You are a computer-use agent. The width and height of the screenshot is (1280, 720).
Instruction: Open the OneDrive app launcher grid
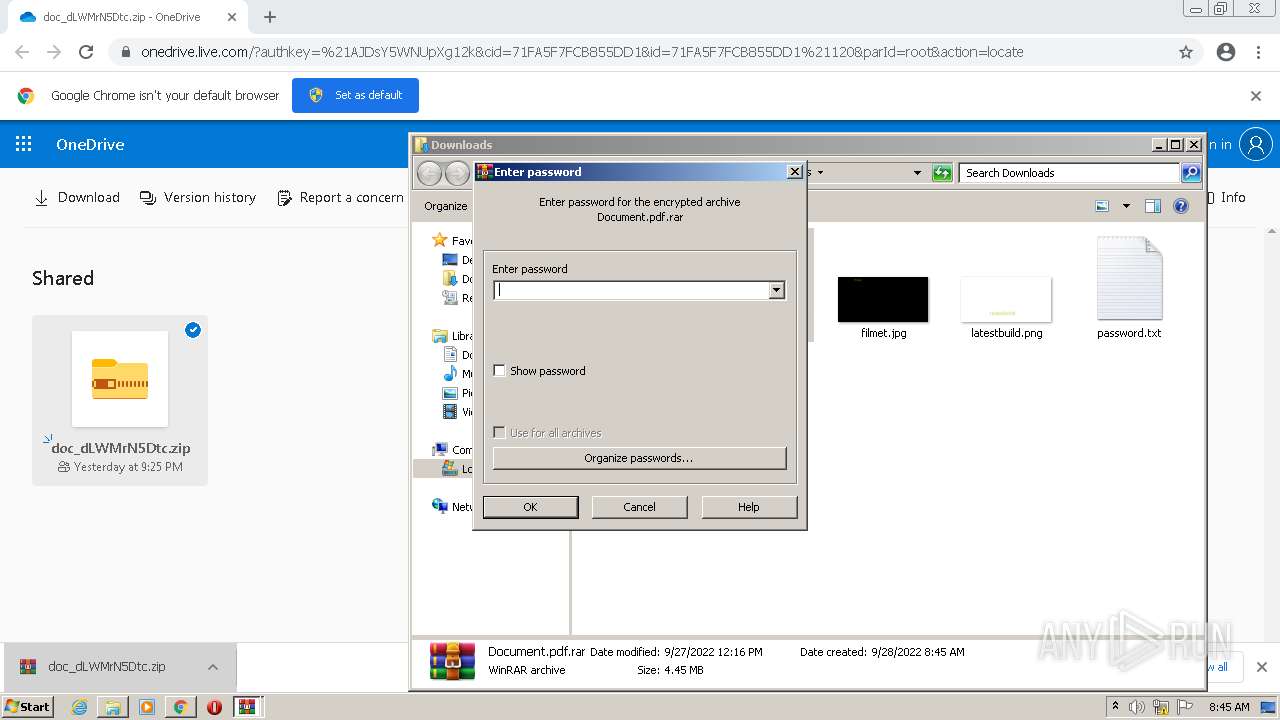(x=24, y=144)
